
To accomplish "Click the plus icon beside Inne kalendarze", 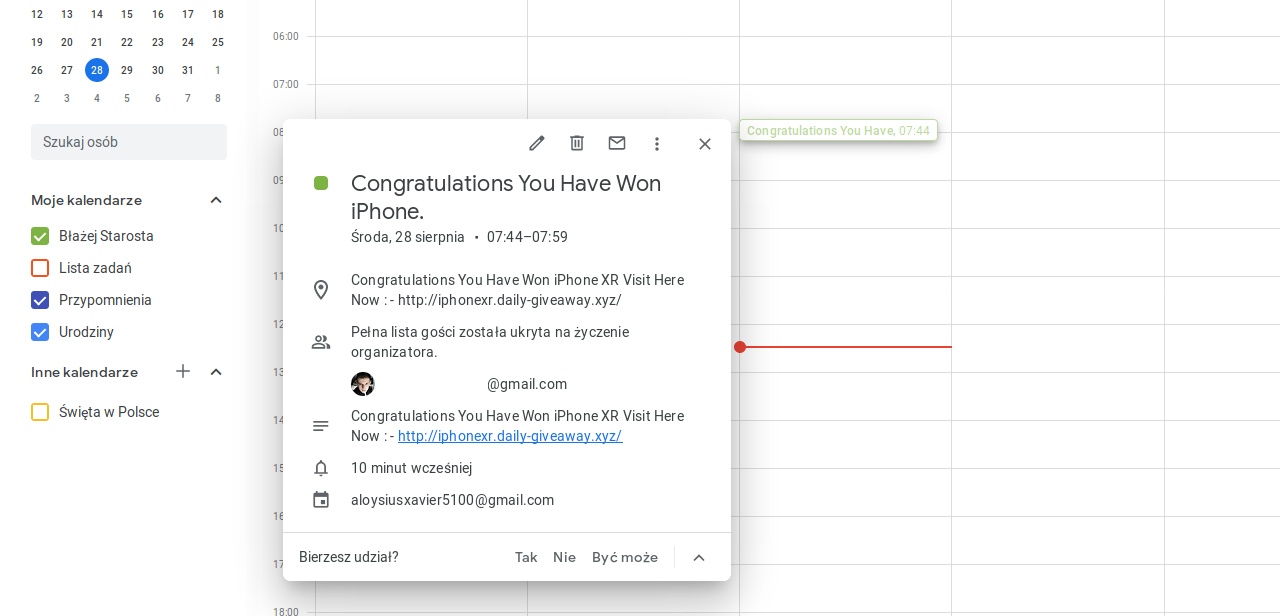I will click(x=183, y=372).
